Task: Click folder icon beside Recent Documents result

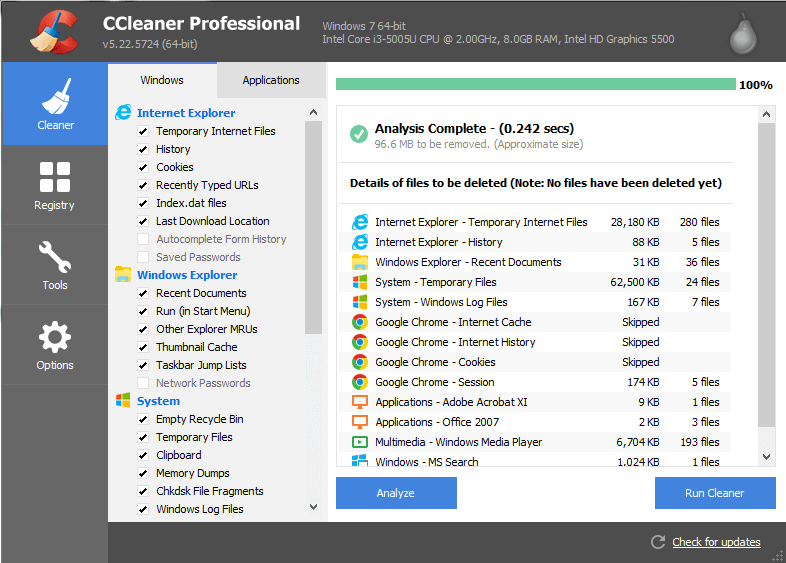Action: [359, 262]
